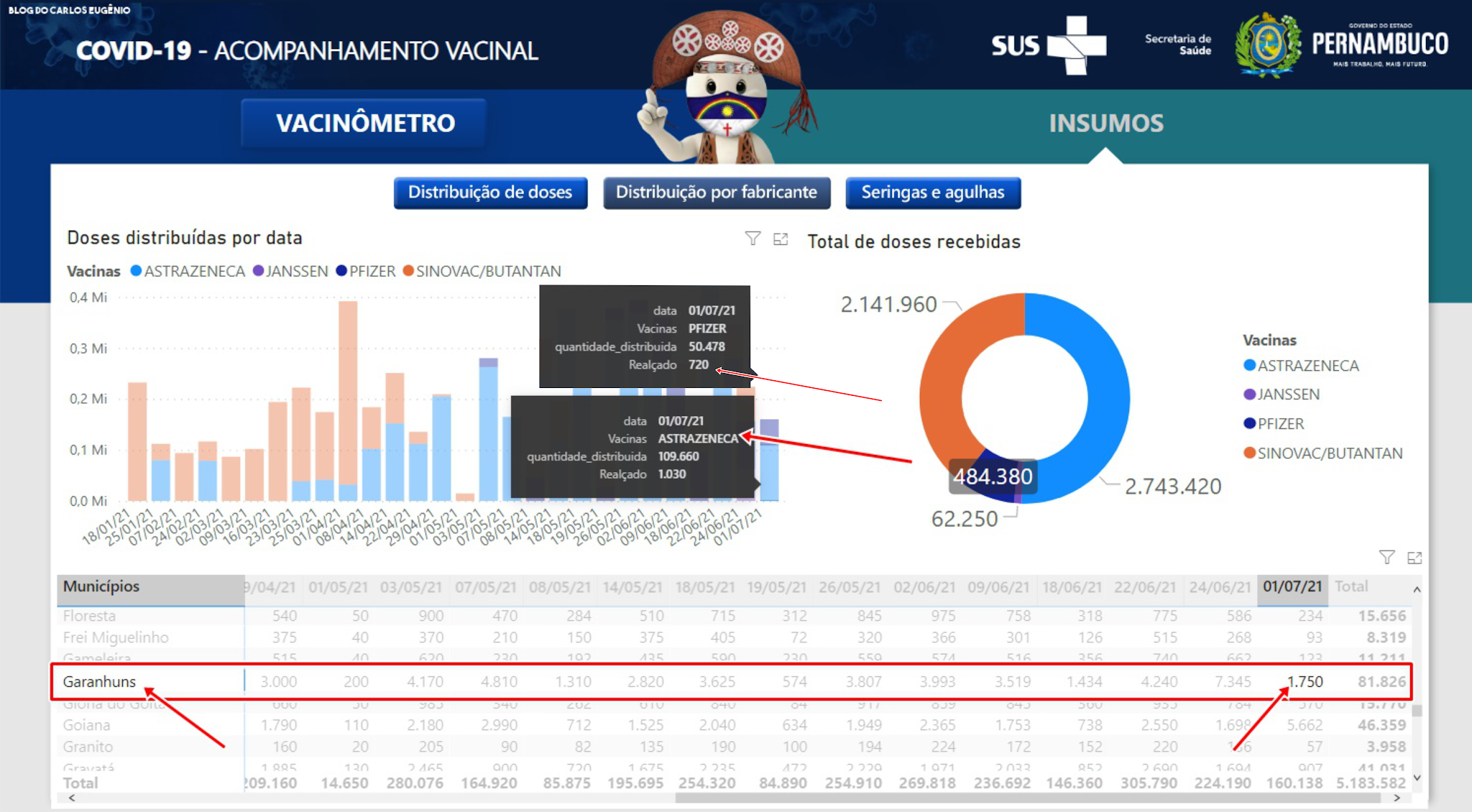Toggle JANSSEN in the bar chart legend
This screenshot has width=1472, height=812.
[x=291, y=272]
